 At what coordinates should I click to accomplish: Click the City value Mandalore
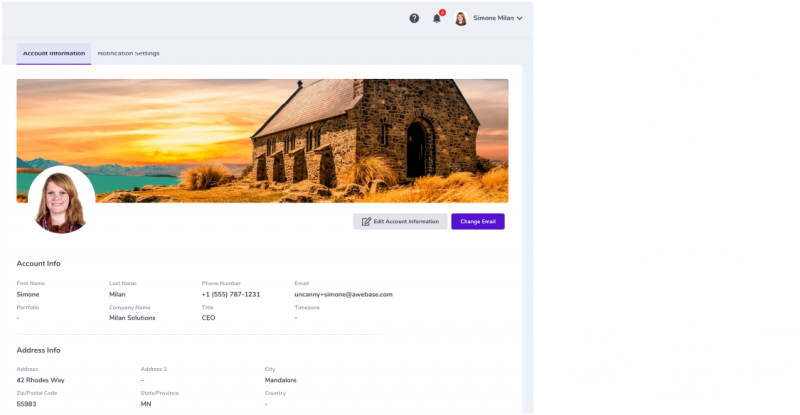coord(280,380)
